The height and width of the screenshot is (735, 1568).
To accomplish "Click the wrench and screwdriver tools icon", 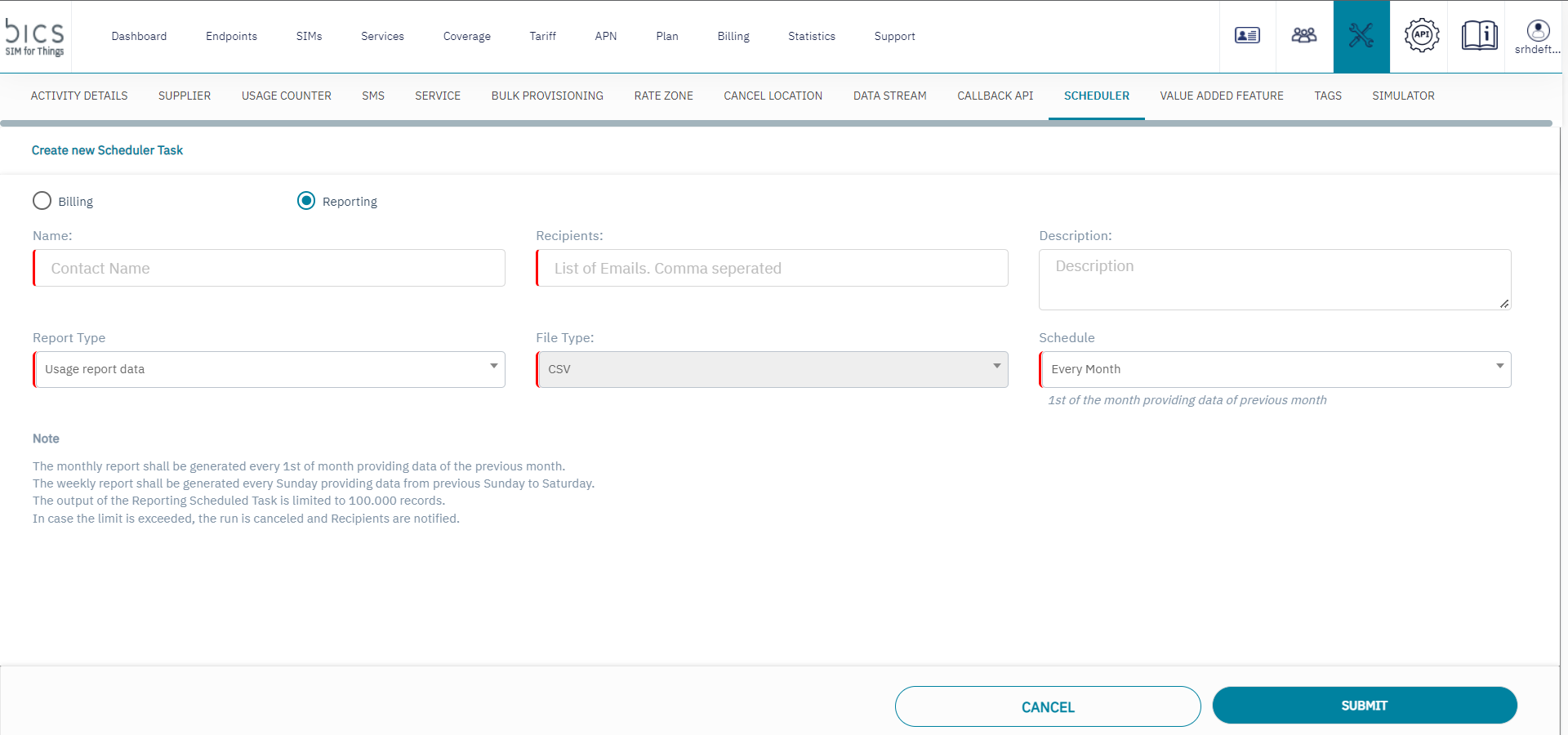I will [1361, 36].
